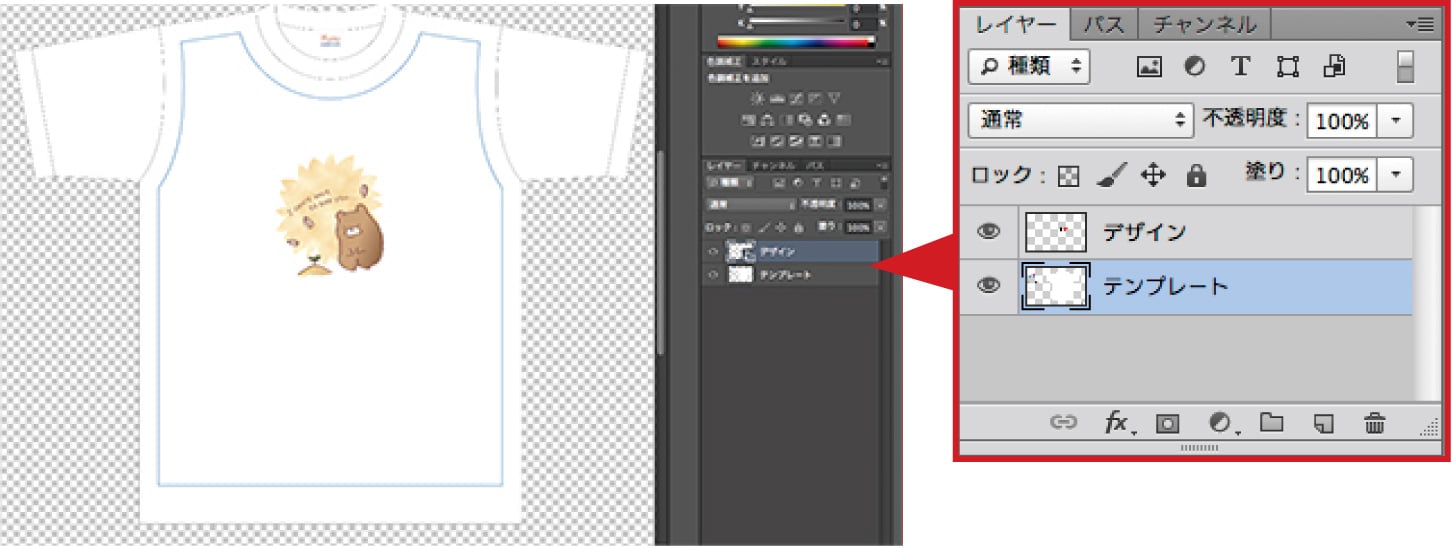The image size is (1452, 548).
Task: Toggle lock transparent pixels
Action: (1069, 177)
